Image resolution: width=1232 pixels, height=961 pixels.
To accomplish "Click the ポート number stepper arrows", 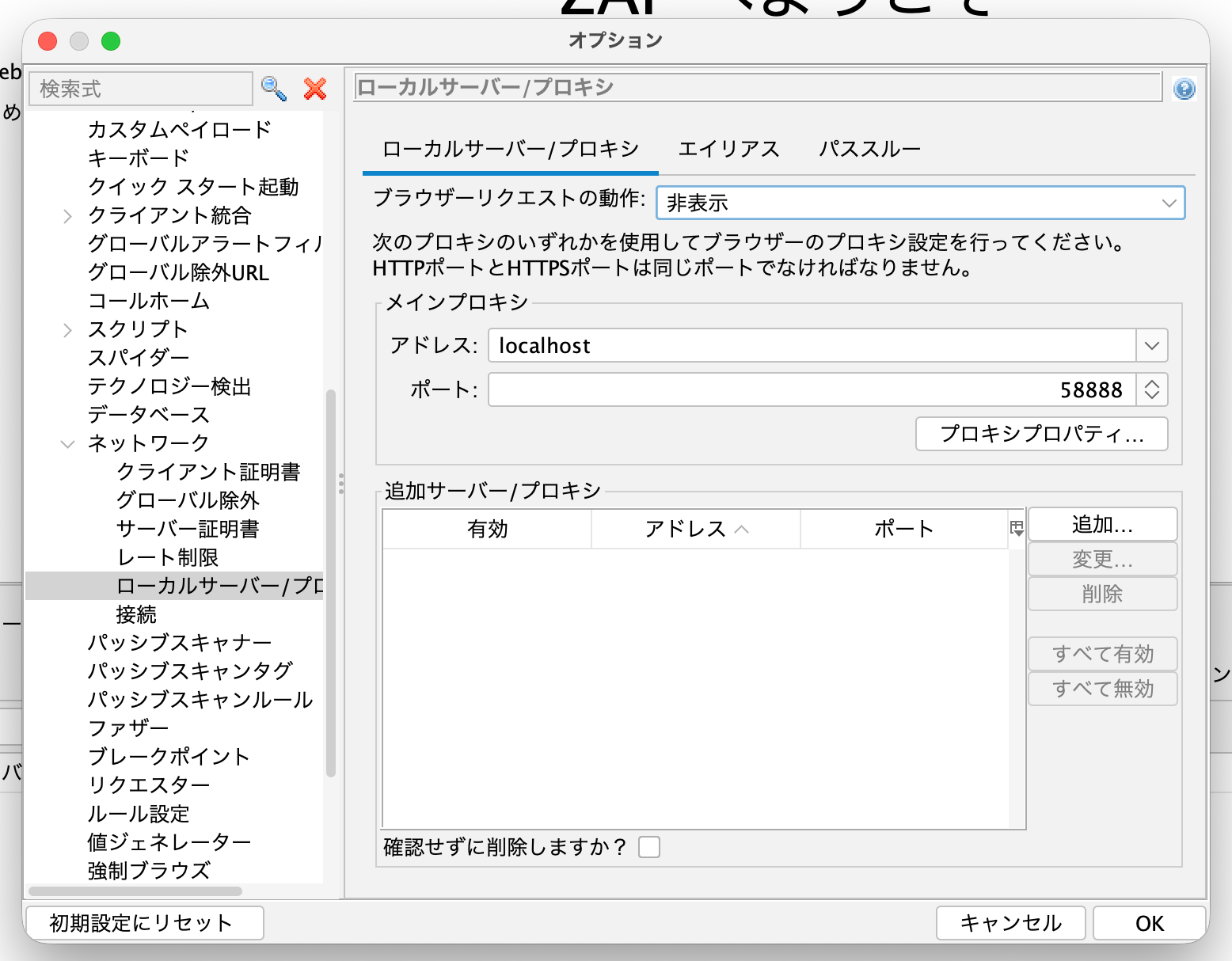I will (x=1152, y=389).
